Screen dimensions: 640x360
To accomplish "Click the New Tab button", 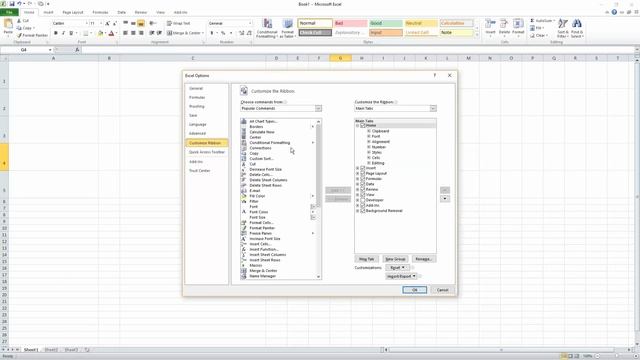I will (367, 259).
